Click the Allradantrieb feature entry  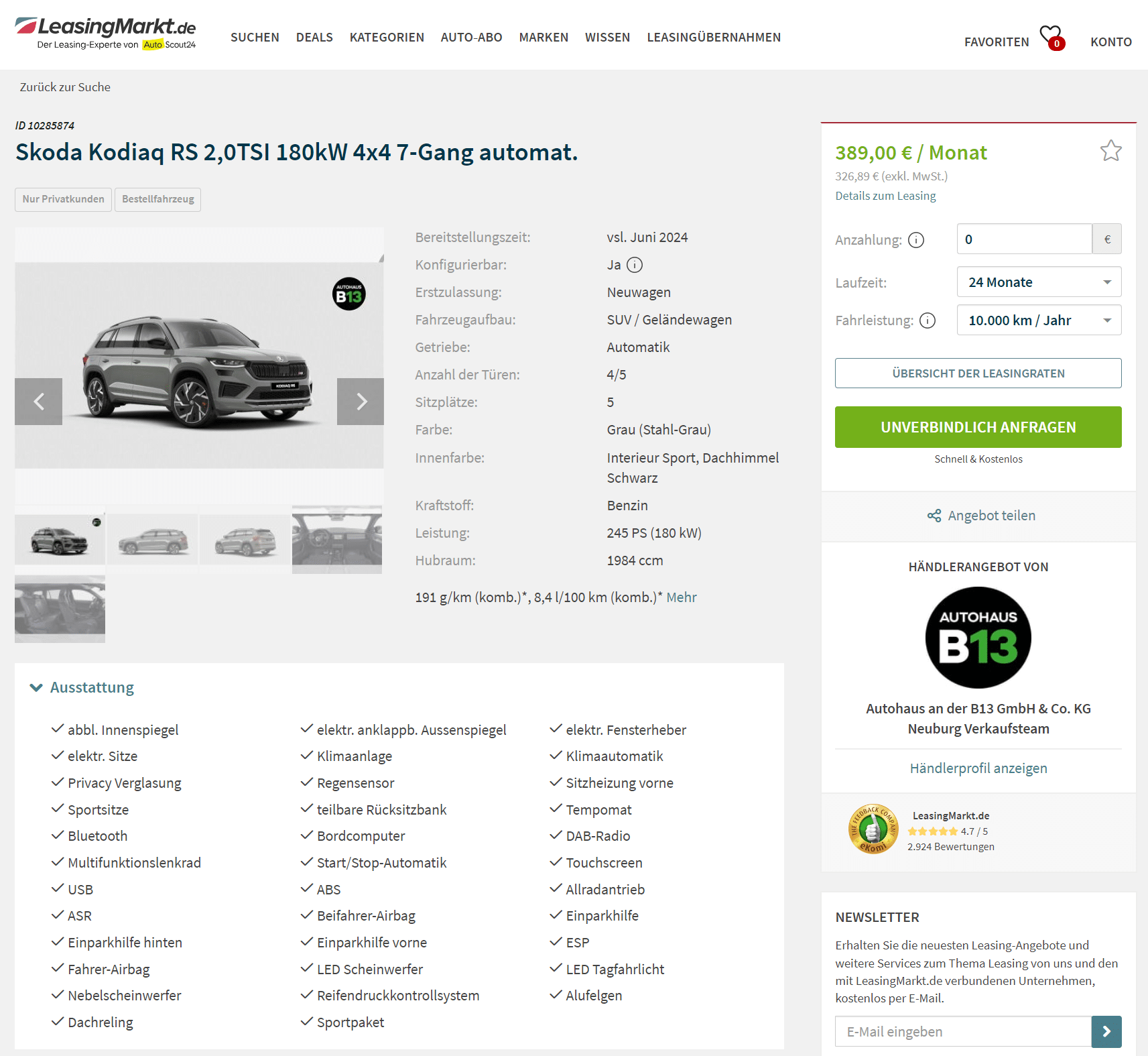coord(605,890)
